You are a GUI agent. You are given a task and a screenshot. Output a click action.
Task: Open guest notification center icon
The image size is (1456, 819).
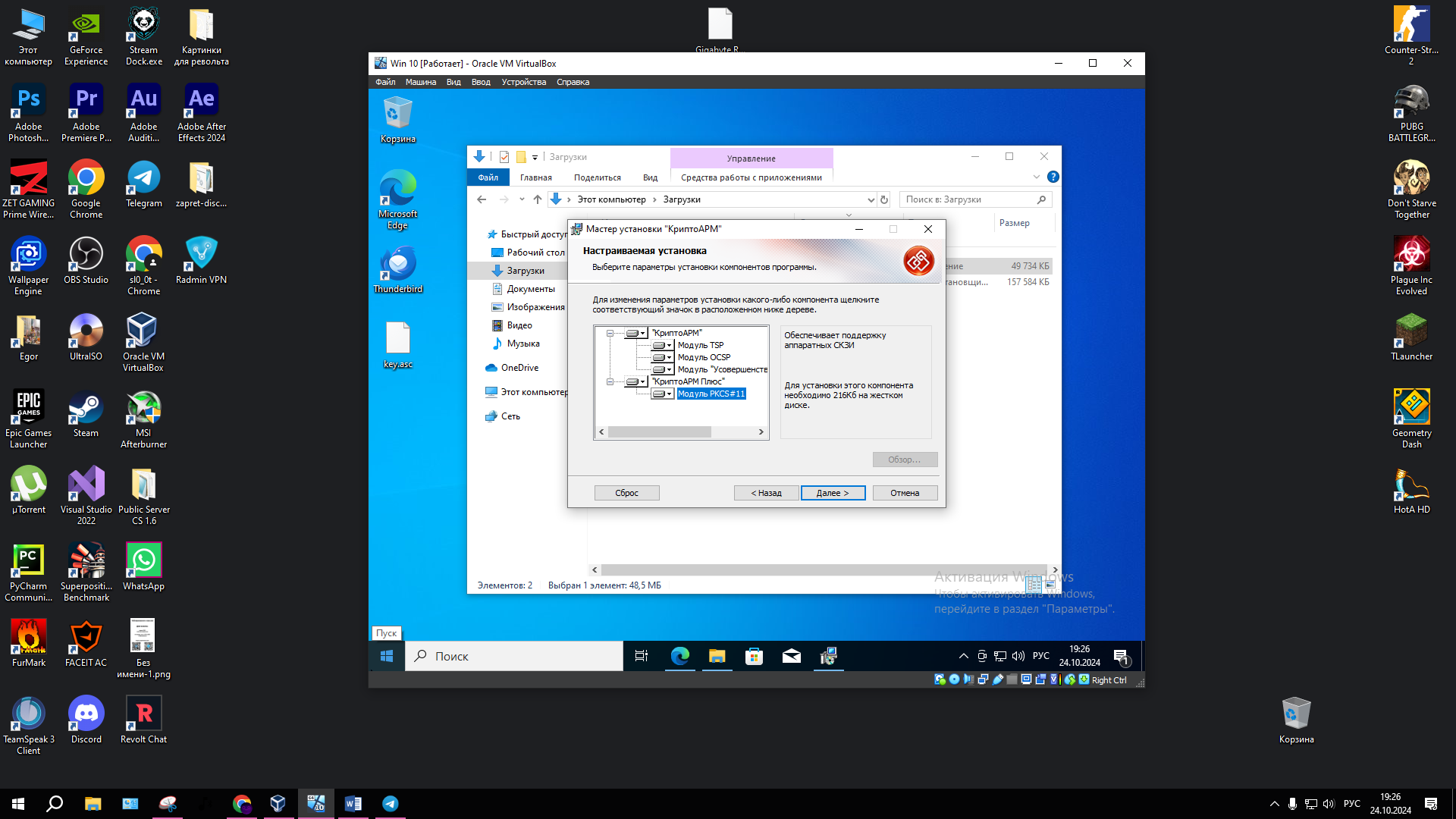[x=1122, y=656]
